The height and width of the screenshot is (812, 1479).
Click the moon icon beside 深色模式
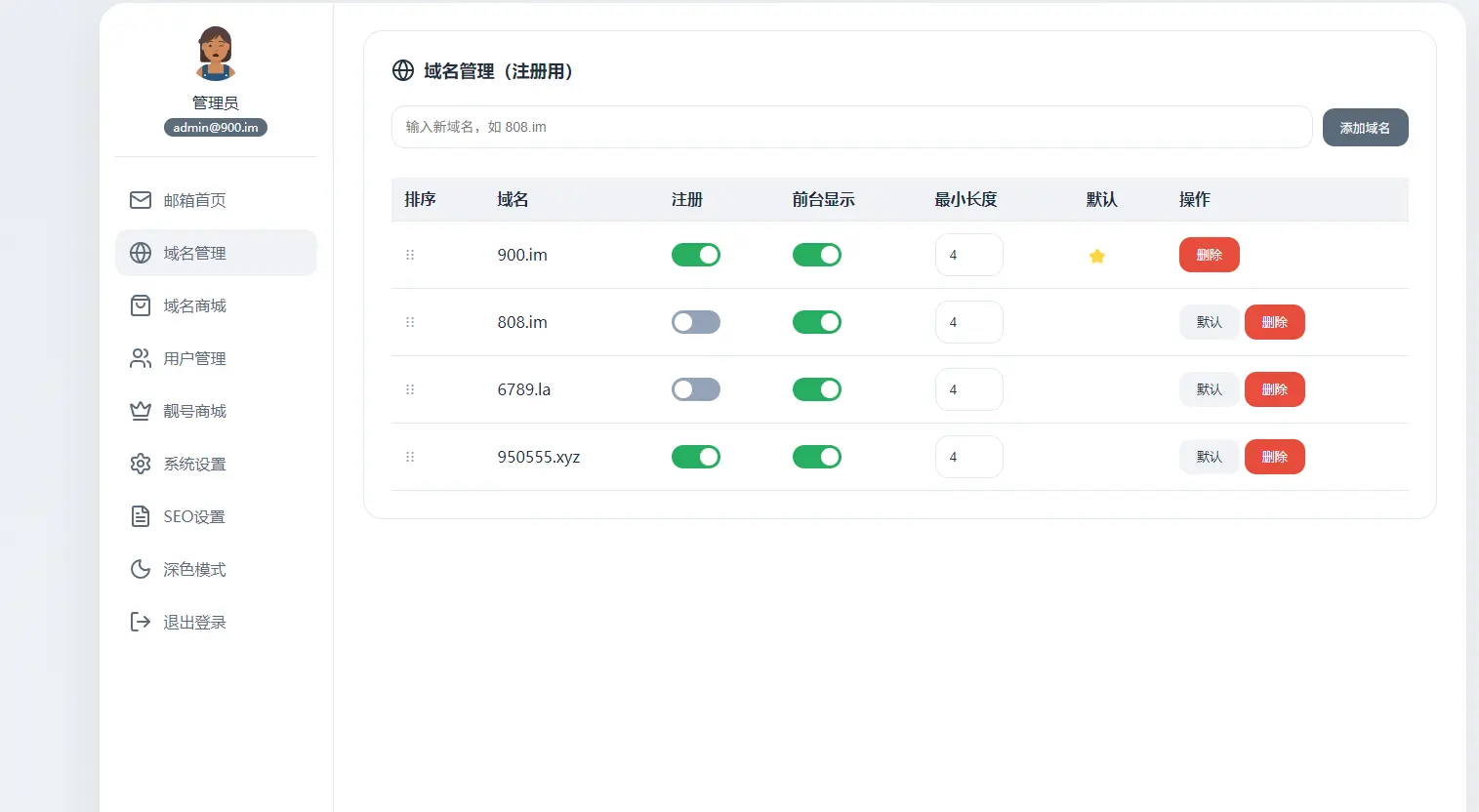click(141, 569)
